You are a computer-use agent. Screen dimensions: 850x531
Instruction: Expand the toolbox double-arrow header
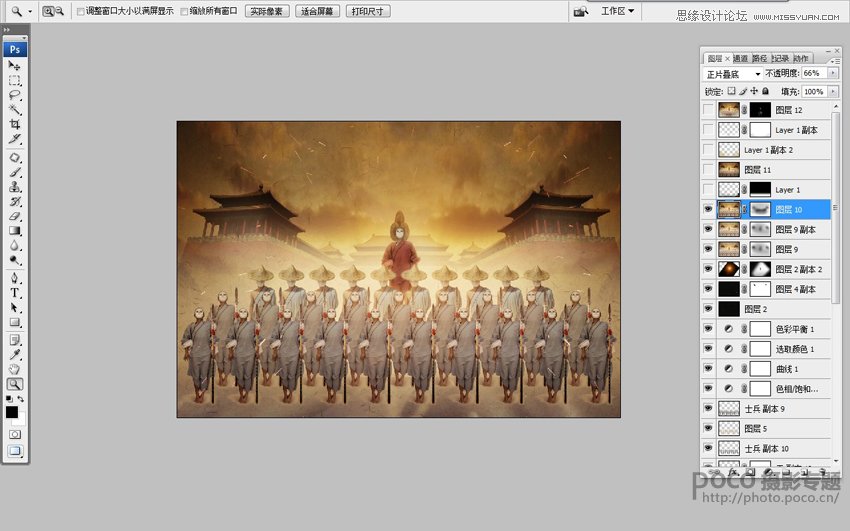(x=7, y=30)
